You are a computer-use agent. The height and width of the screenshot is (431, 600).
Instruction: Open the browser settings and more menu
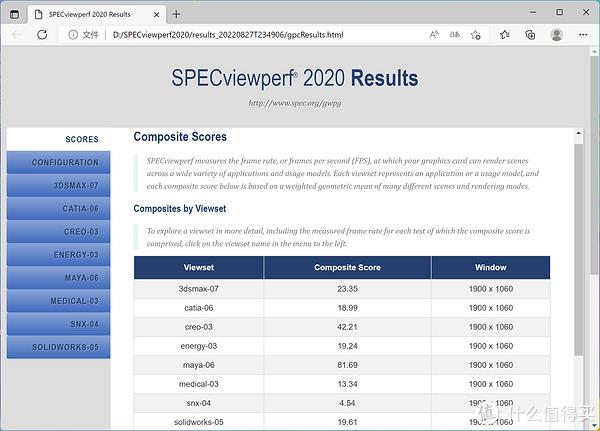(583, 35)
